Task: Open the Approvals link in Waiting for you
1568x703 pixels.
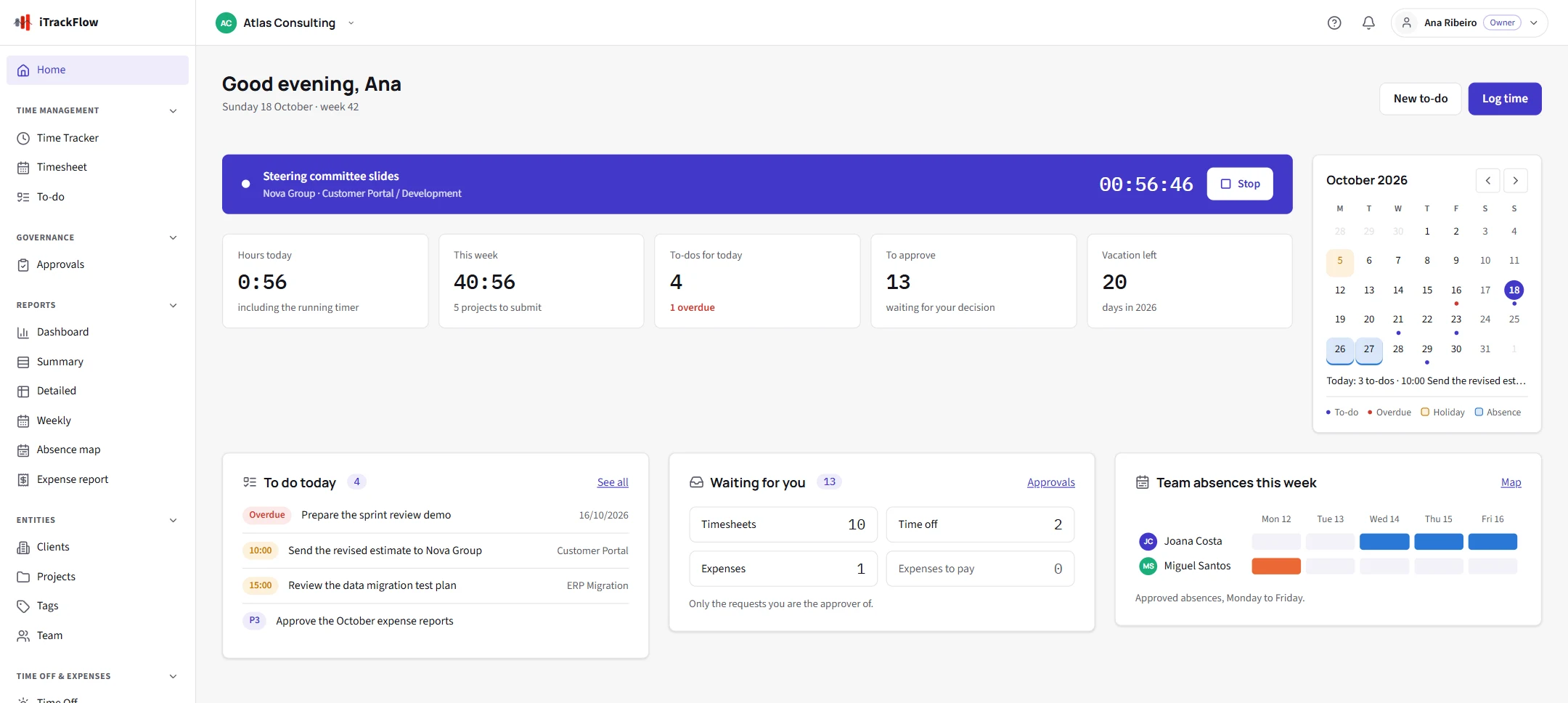Action: pos(1050,482)
